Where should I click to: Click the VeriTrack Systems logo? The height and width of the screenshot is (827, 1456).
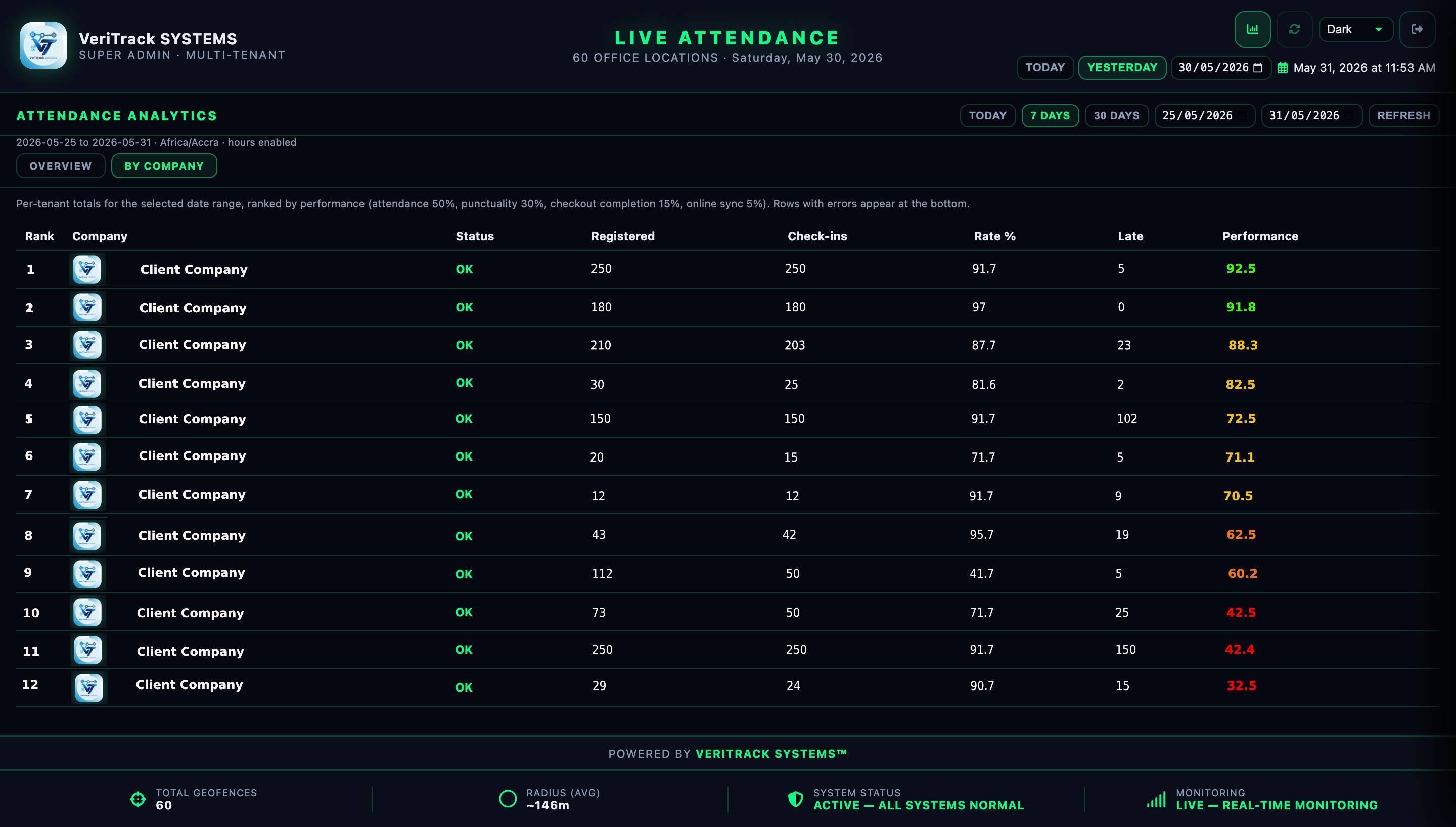(x=43, y=45)
